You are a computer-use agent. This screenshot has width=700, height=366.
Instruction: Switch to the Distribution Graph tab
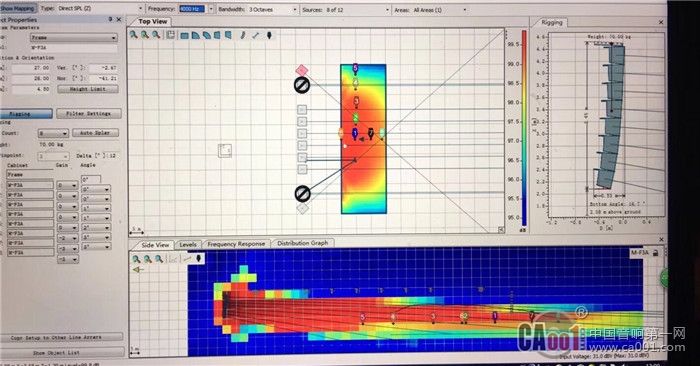302,243
